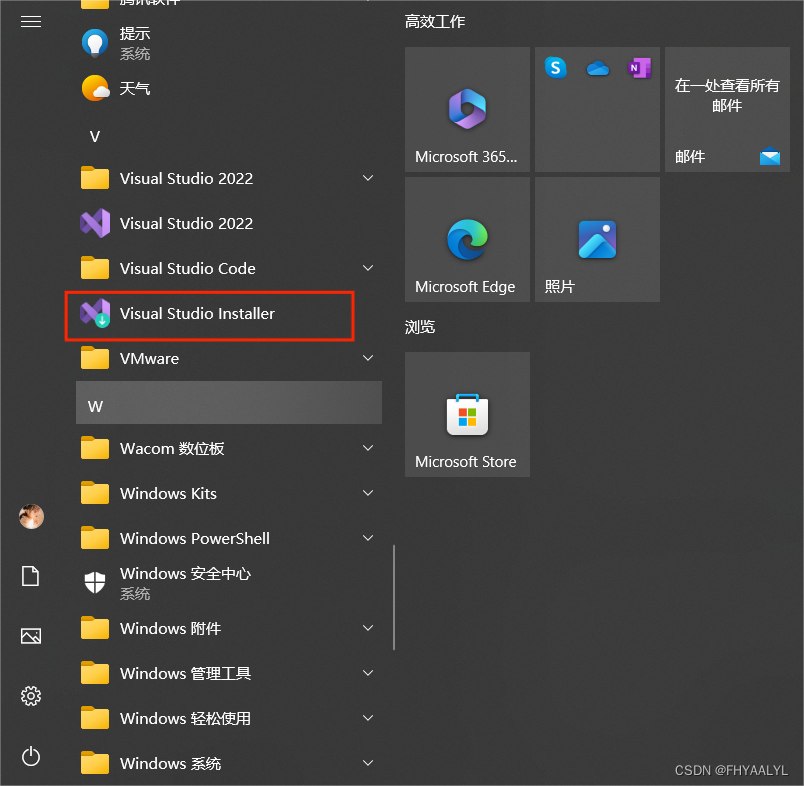Image resolution: width=804 pixels, height=786 pixels.
Task: Click the W letter section header
Action: tap(229, 402)
